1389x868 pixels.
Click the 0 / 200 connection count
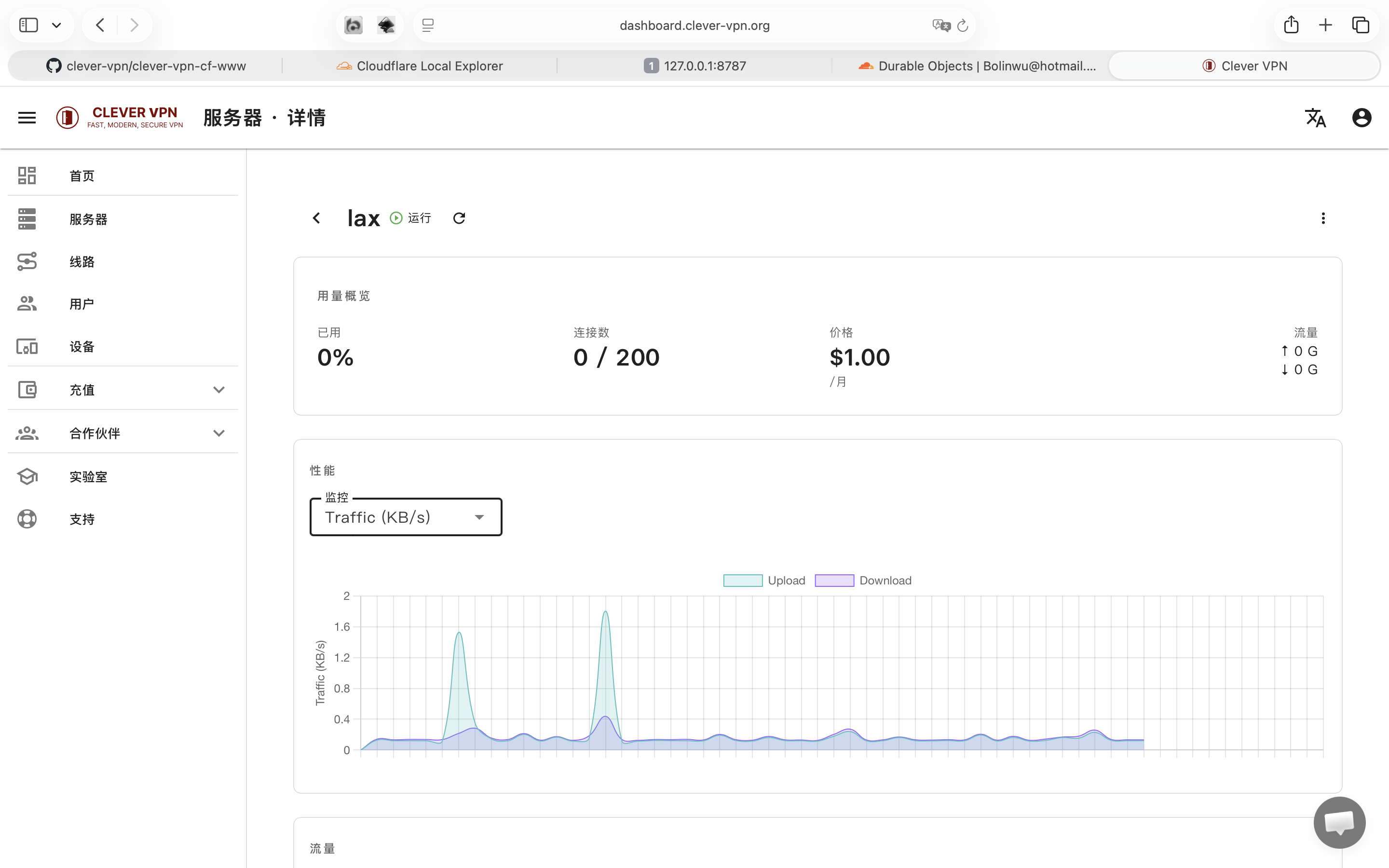point(616,358)
